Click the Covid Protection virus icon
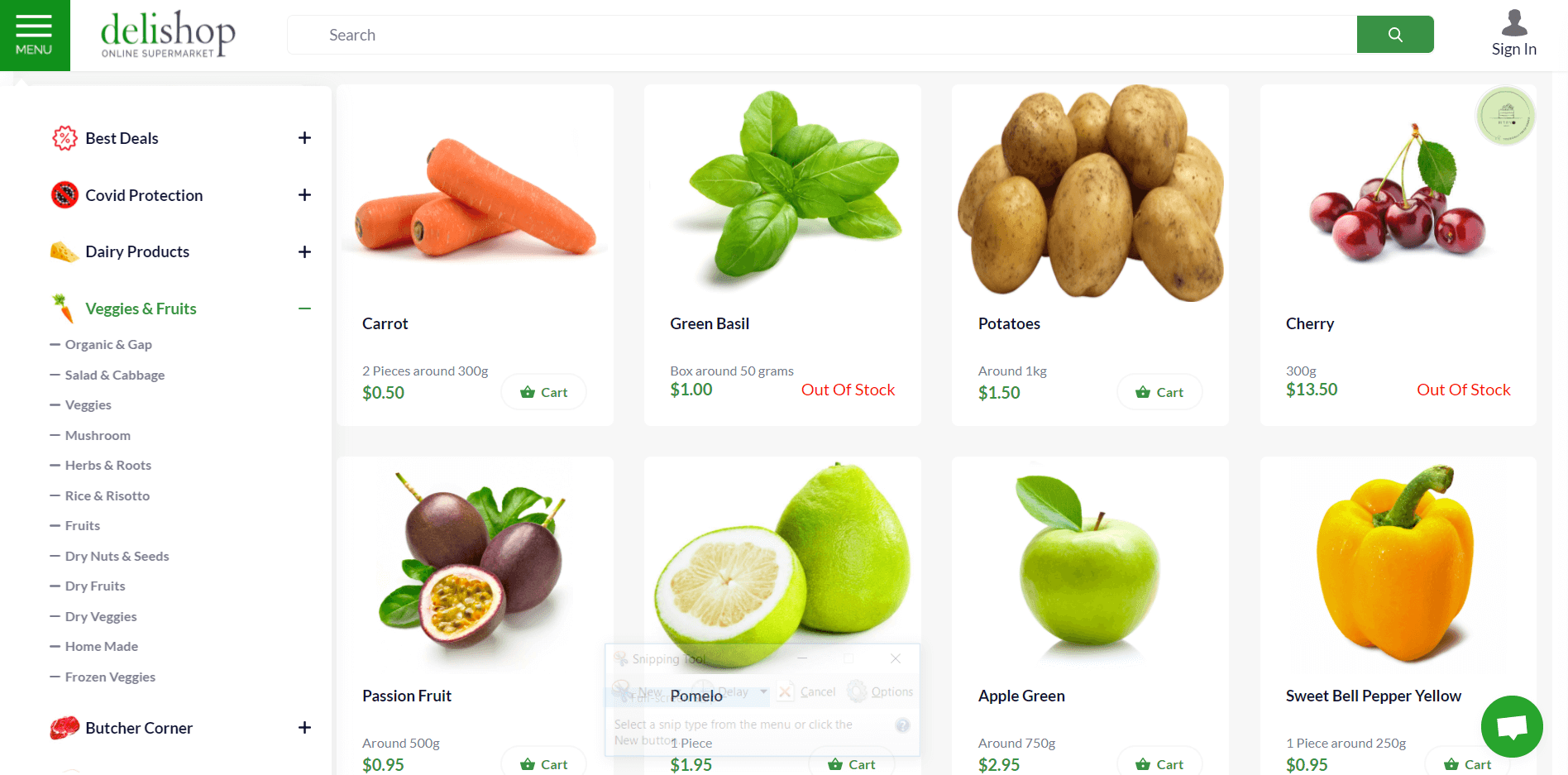Viewport: 1568px width, 775px height. 65,195
